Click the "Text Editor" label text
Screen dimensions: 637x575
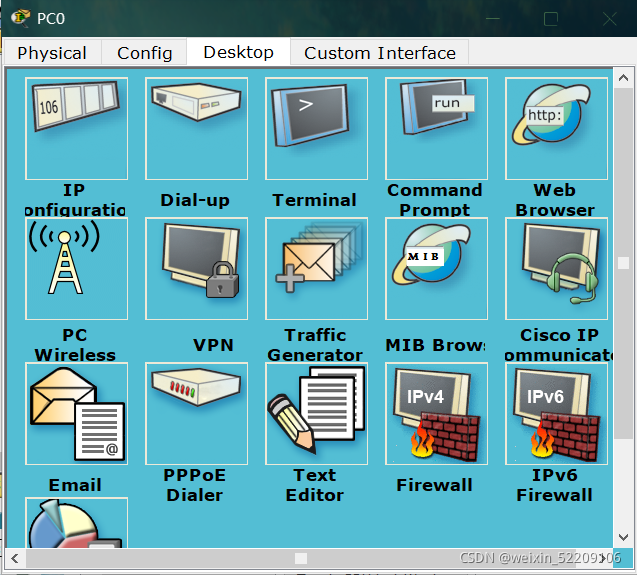pyautogui.click(x=315, y=485)
